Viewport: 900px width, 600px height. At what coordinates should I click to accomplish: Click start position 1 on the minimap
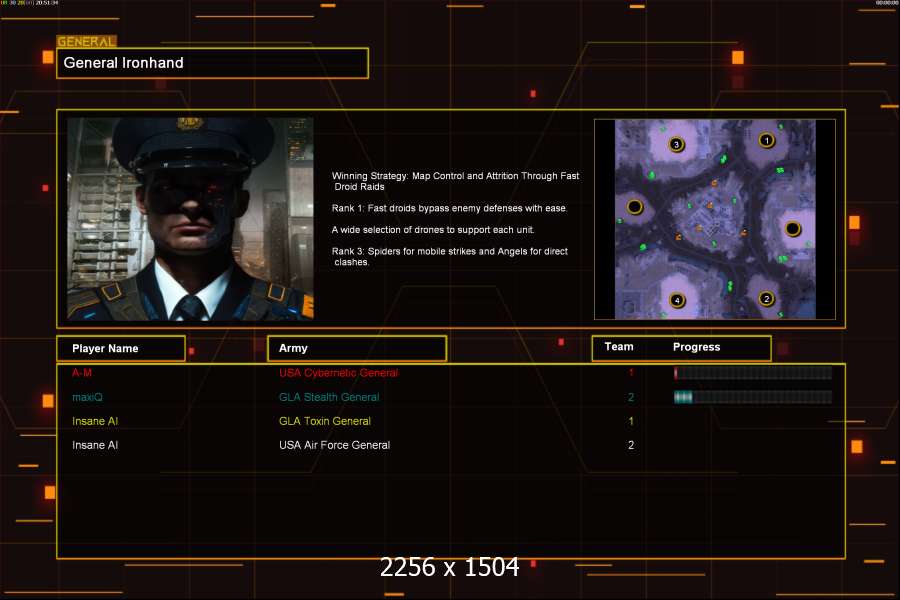(x=766, y=140)
